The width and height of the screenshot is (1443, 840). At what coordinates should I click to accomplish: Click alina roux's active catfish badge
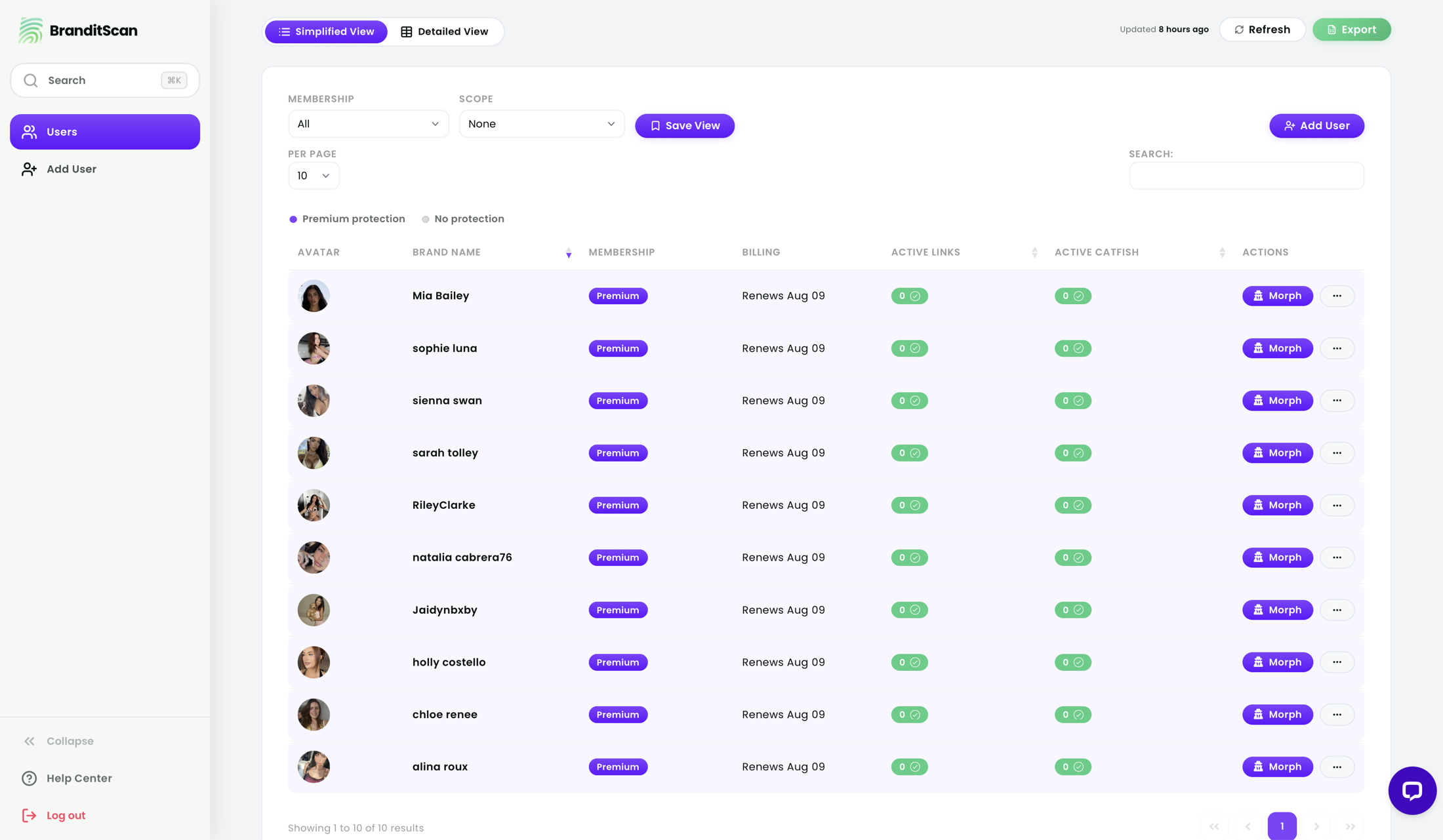tap(1073, 767)
